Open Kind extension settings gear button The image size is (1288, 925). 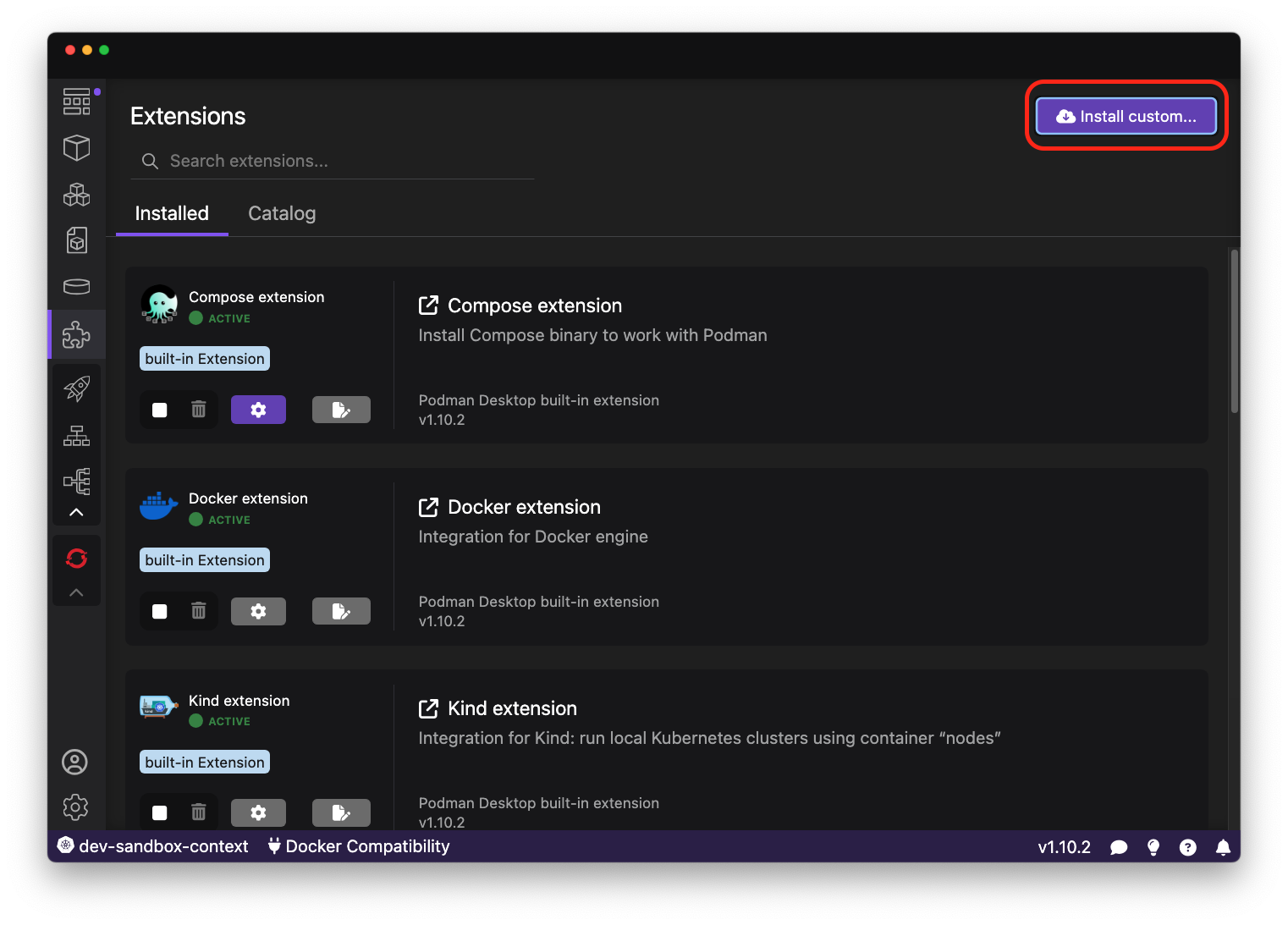pyautogui.click(x=258, y=812)
